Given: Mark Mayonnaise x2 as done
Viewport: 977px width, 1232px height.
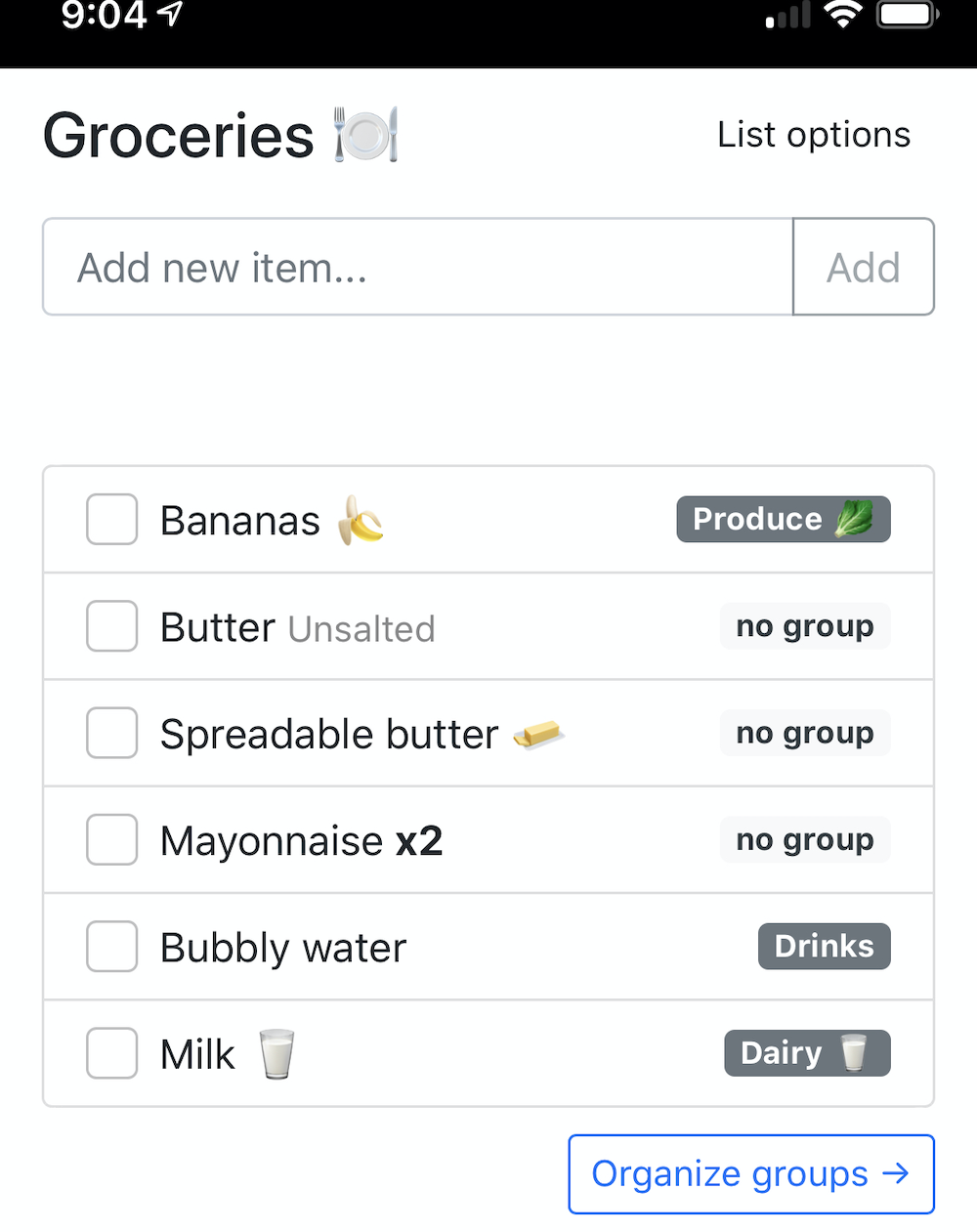Looking at the screenshot, I should [x=111, y=839].
